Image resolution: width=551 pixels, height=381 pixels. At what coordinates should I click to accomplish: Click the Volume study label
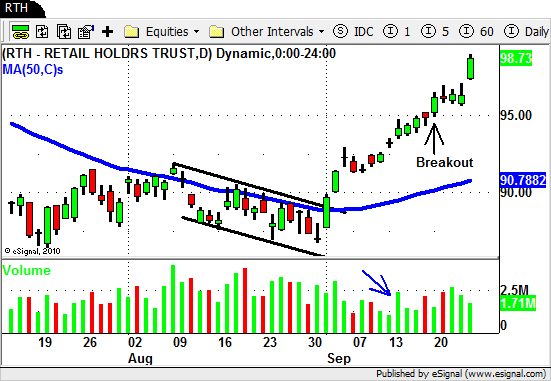tap(26, 270)
